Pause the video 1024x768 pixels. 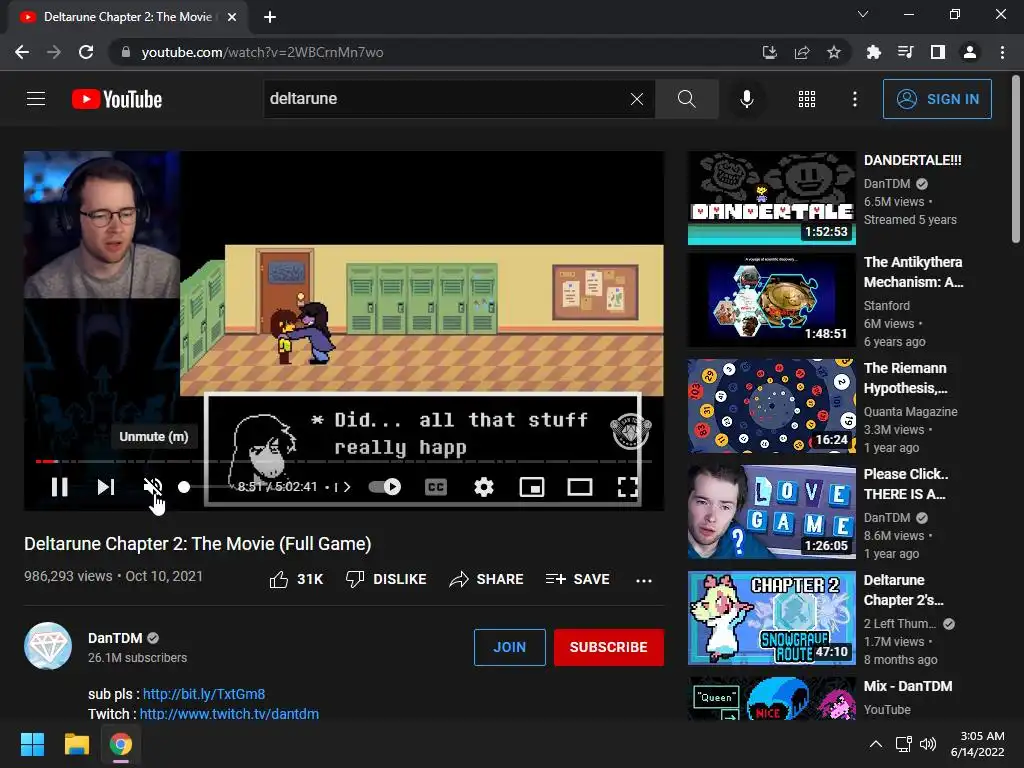(59, 487)
